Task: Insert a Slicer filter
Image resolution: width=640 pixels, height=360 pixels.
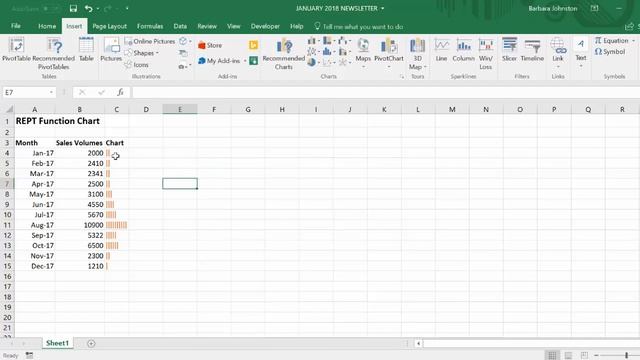Action: click(x=509, y=50)
